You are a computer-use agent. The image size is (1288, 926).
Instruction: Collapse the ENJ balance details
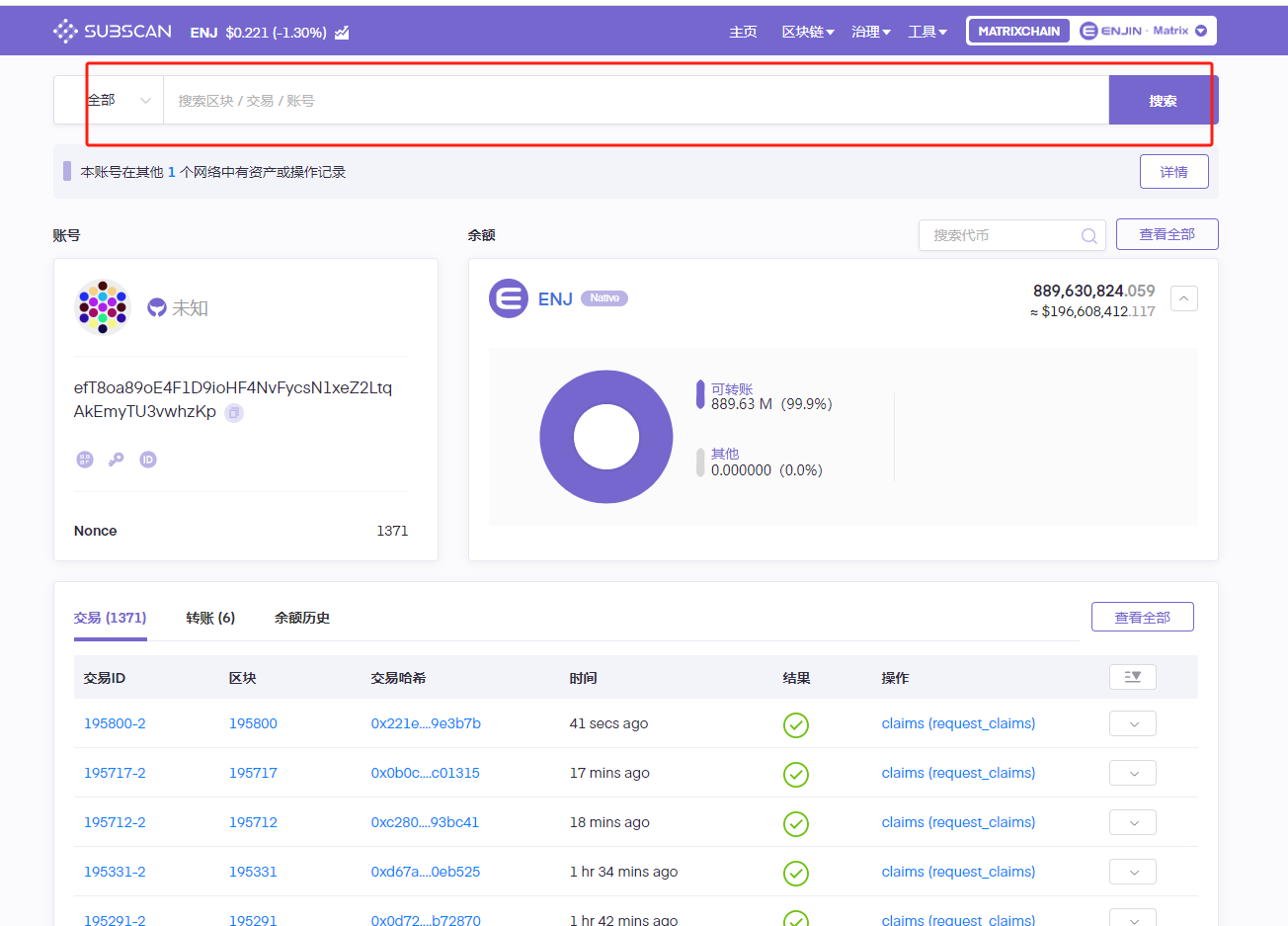[x=1183, y=298]
